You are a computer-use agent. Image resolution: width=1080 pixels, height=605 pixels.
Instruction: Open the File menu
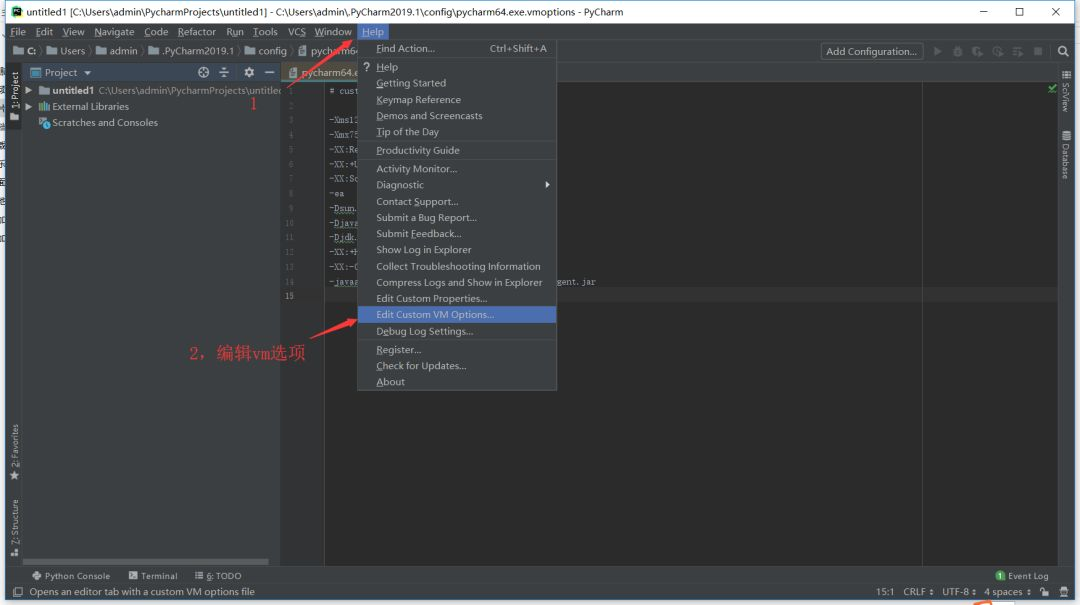click(x=18, y=32)
